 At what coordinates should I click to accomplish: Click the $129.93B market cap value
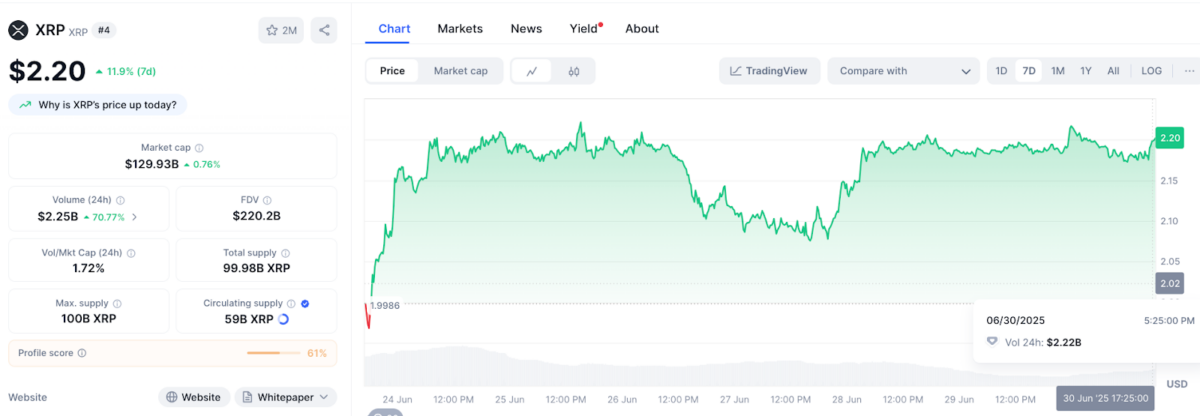(152, 164)
